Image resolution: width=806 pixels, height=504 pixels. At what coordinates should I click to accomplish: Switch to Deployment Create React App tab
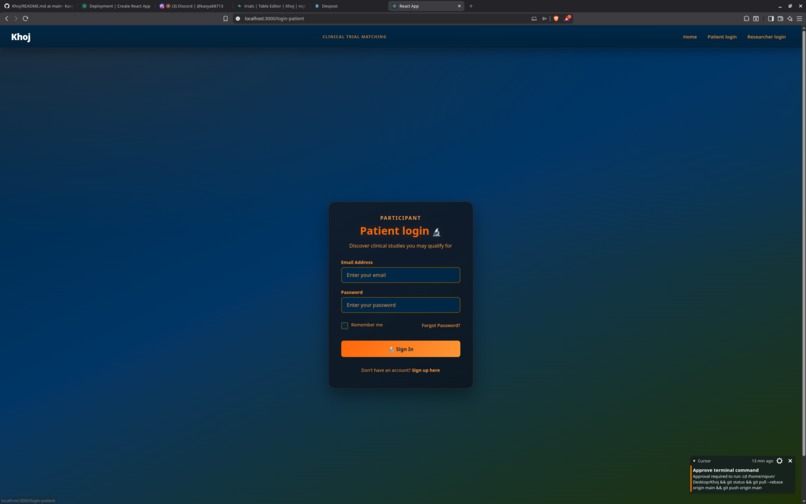click(x=117, y=6)
